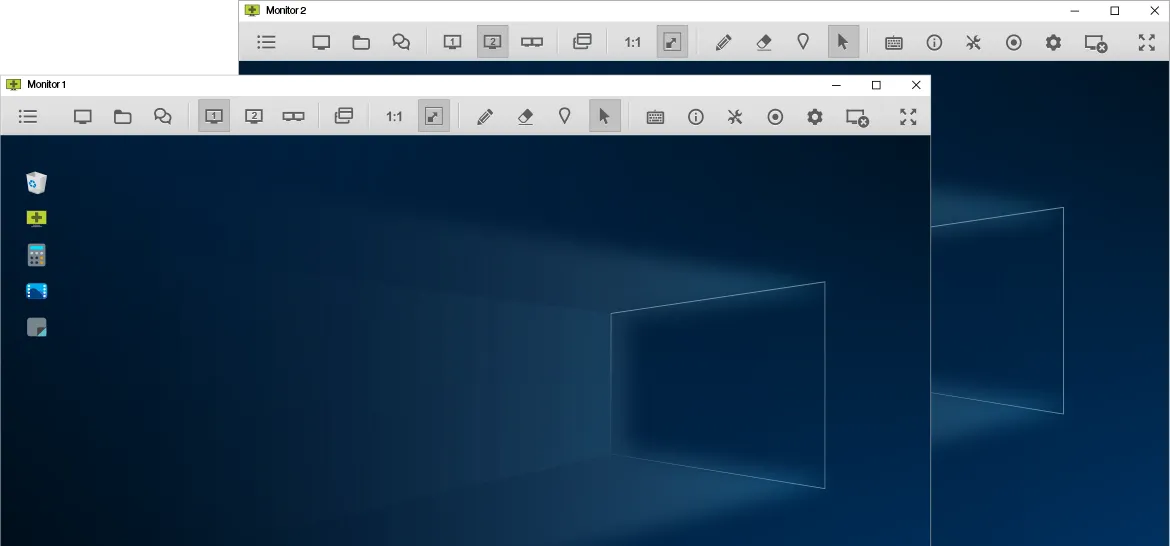Open the keyboard icon in Monitor 2
The height and width of the screenshot is (546, 1170).
click(x=894, y=43)
